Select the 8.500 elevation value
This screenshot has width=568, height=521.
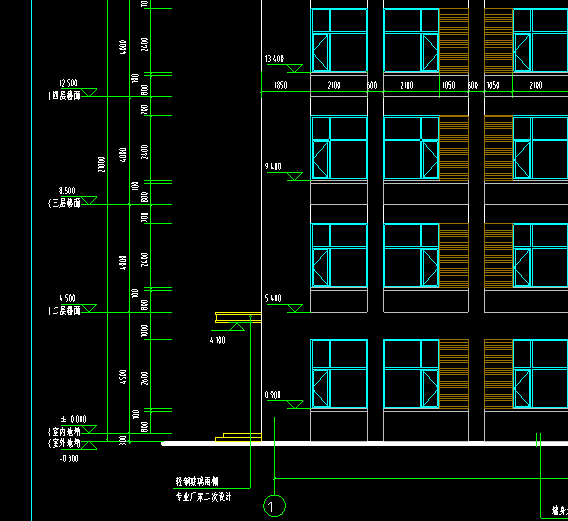coord(67,191)
